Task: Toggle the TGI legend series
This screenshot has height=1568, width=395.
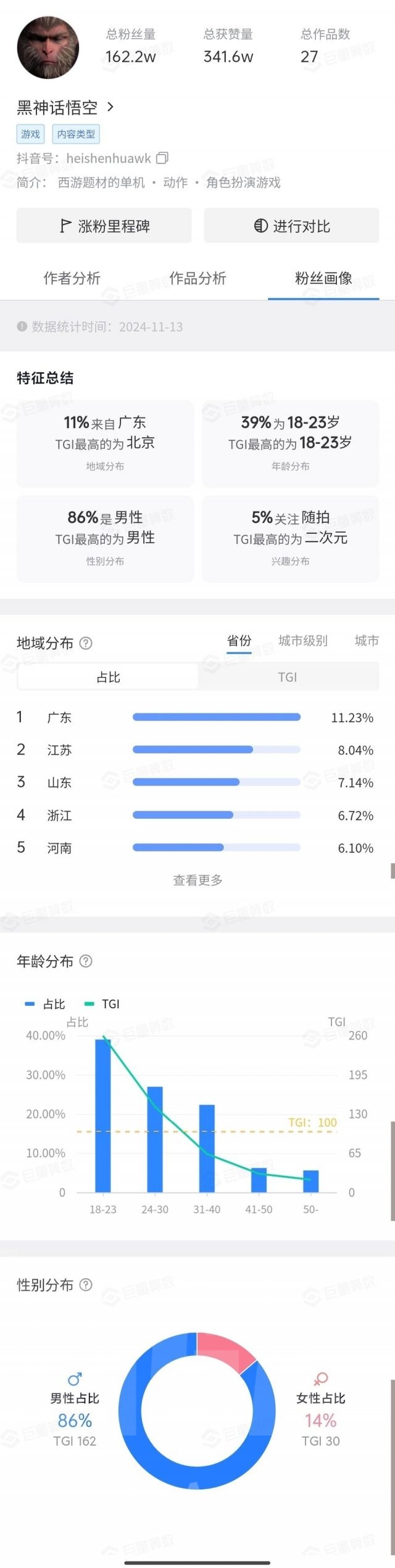Action: click(103, 1004)
